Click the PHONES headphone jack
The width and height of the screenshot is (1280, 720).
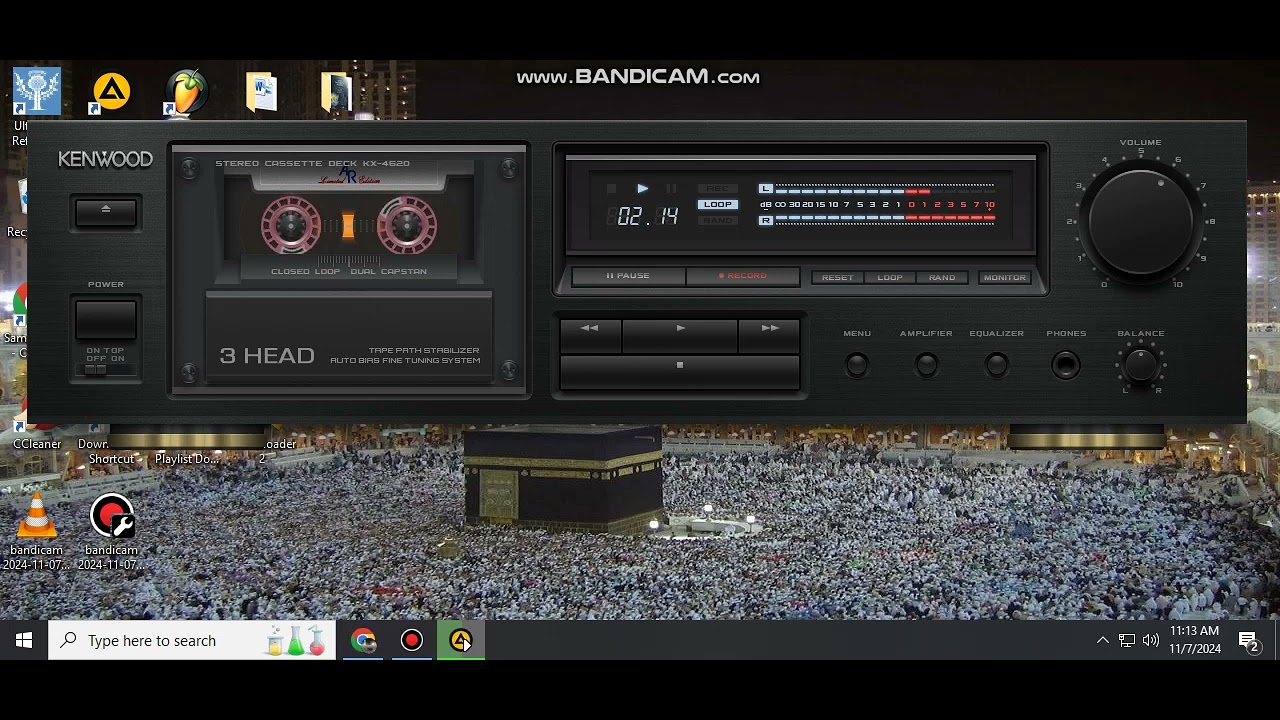coord(1066,366)
